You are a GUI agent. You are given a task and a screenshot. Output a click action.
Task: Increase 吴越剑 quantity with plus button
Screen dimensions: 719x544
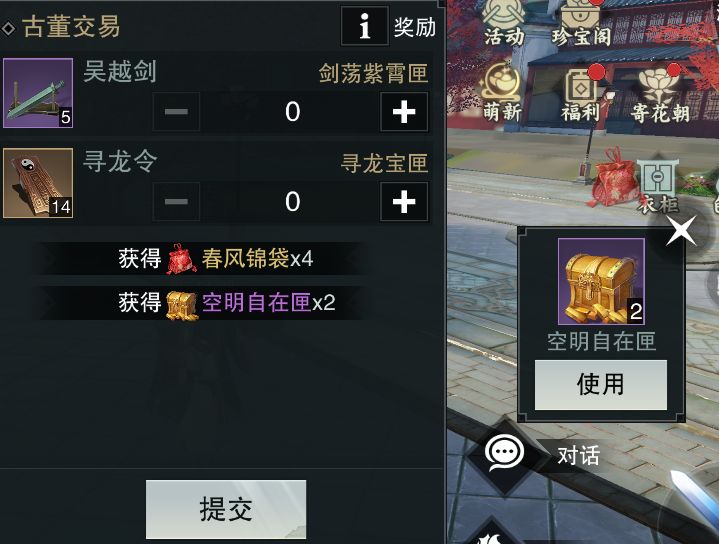pos(404,112)
